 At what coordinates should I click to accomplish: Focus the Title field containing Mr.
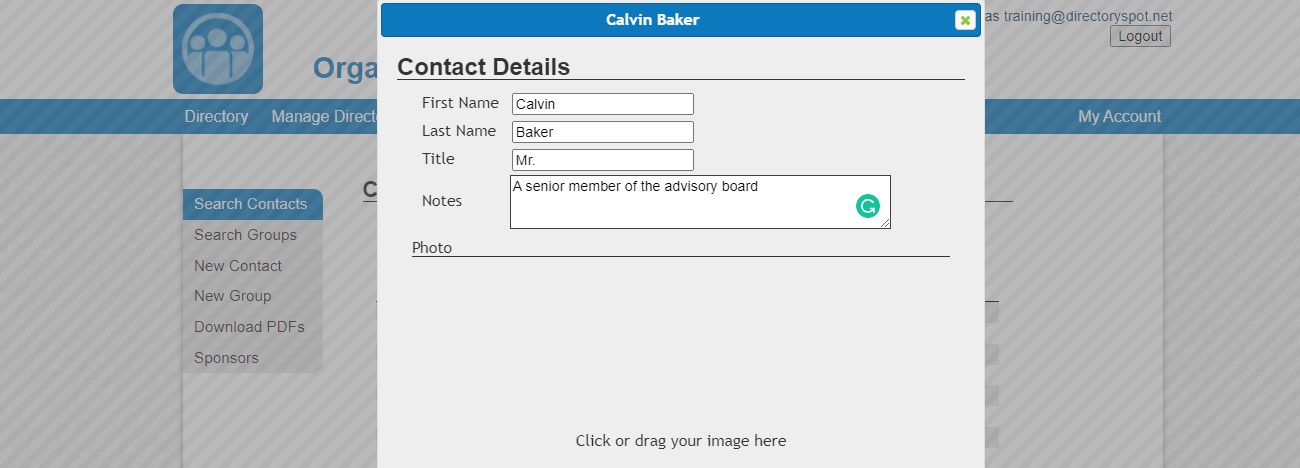(602, 160)
